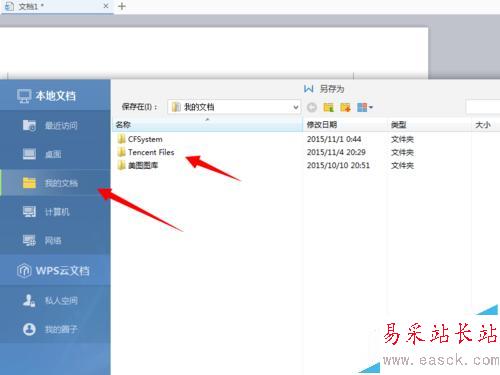Click the date 2015/11/4 20:29

click(336, 152)
